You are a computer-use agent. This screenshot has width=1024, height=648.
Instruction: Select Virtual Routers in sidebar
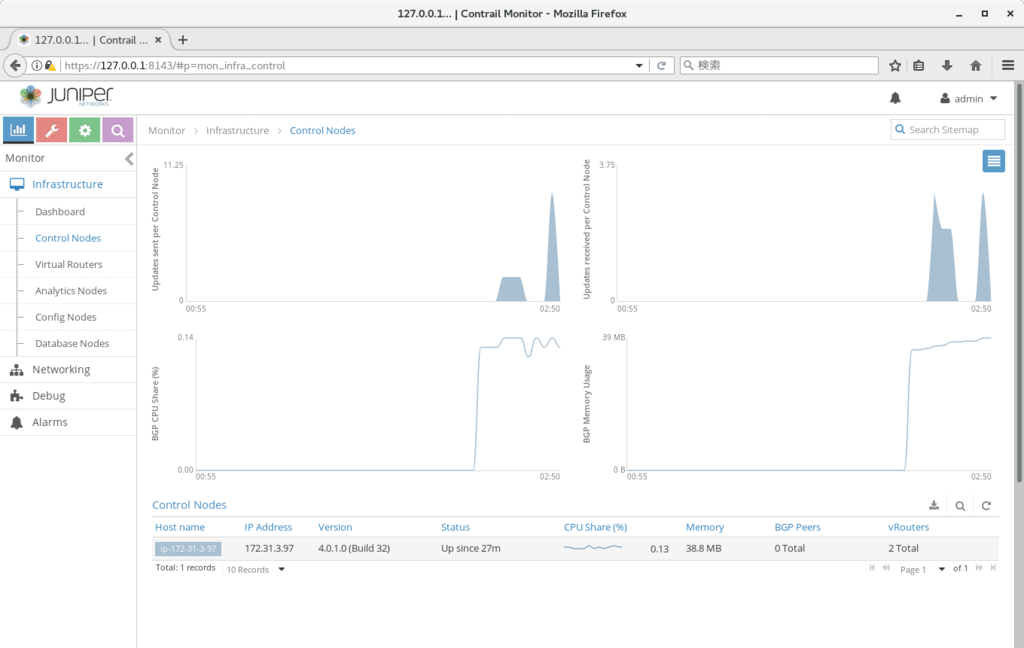pyautogui.click(x=69, y=265)
